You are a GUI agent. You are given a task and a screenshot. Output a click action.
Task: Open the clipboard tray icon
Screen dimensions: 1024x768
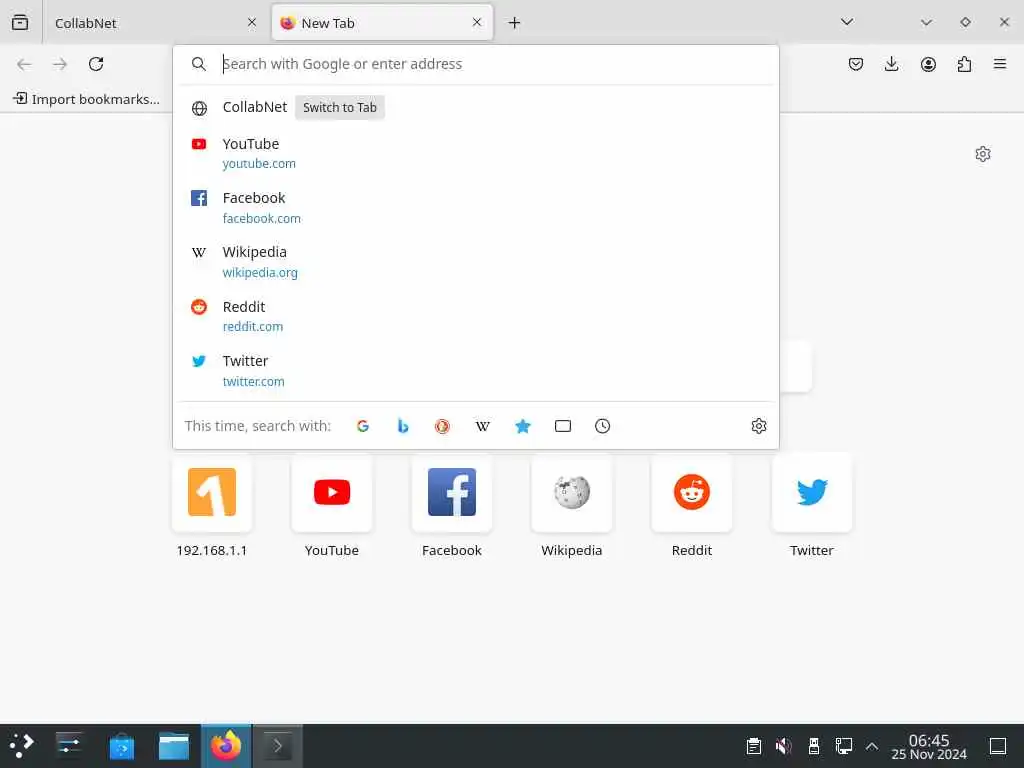pyautogui.click(x=754, y=746)
